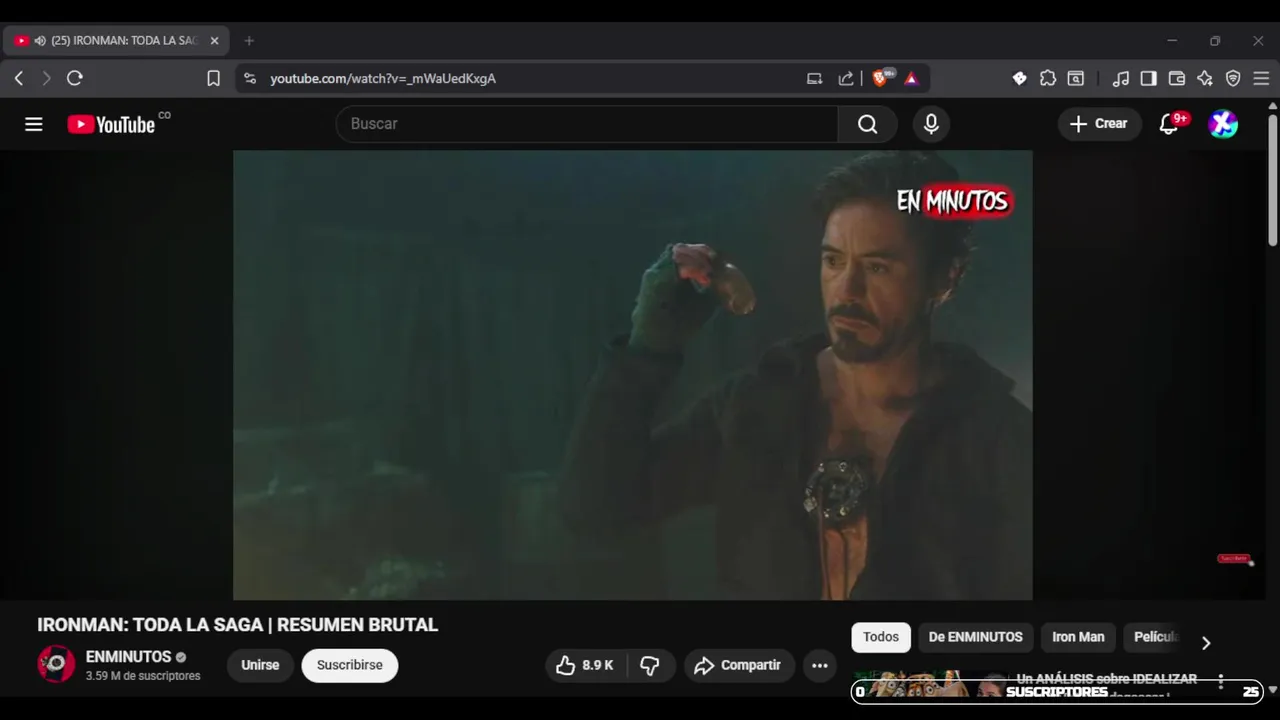Select the Películas filter chip
Viewport: 1280px width, 720px height.
pyautogui.click(x=1155, y=637)
